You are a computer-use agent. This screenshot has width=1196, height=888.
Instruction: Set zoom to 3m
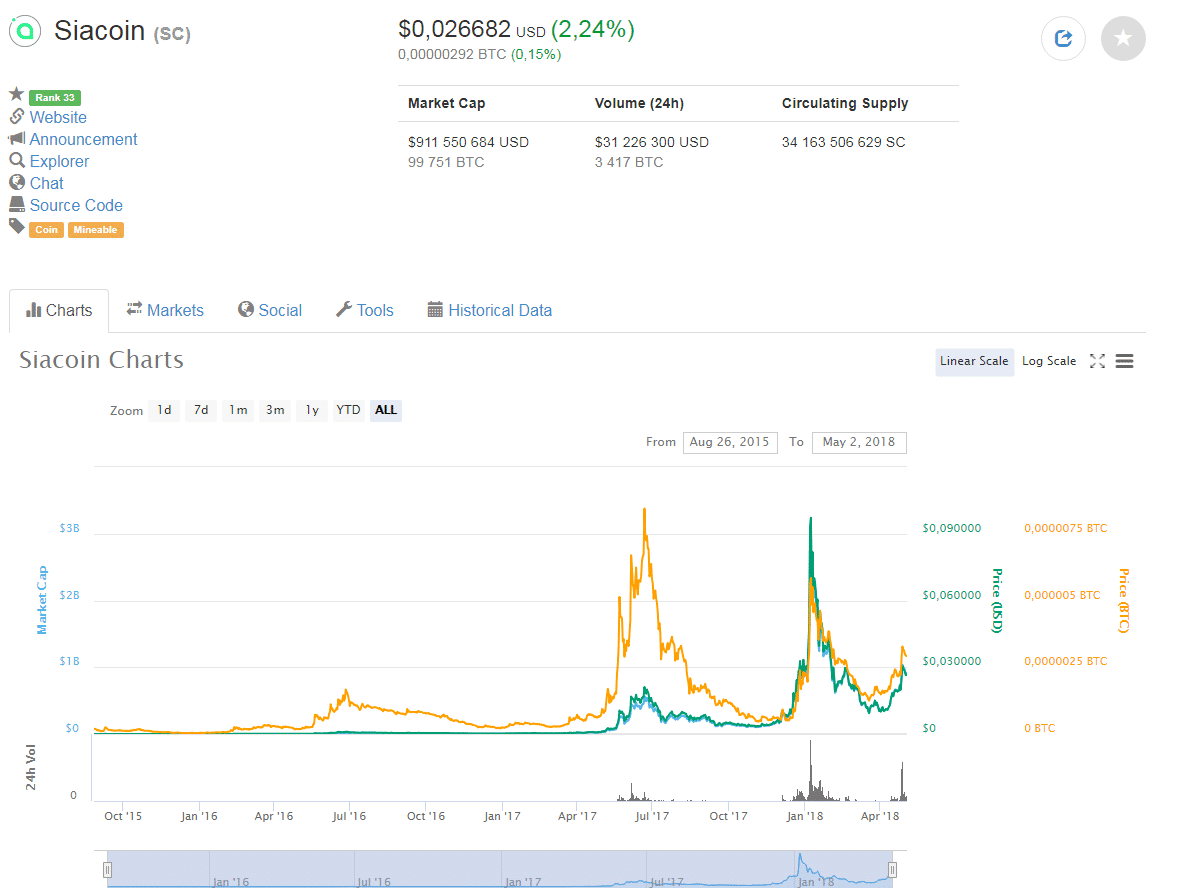click(275, 410)
